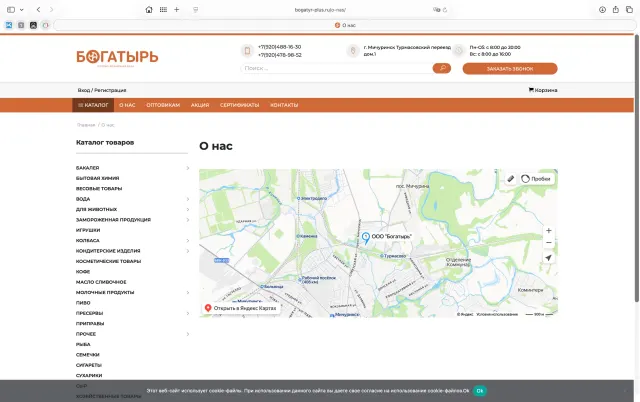
Task: Click the map geolocation arrow button
Action: (549, 258)
